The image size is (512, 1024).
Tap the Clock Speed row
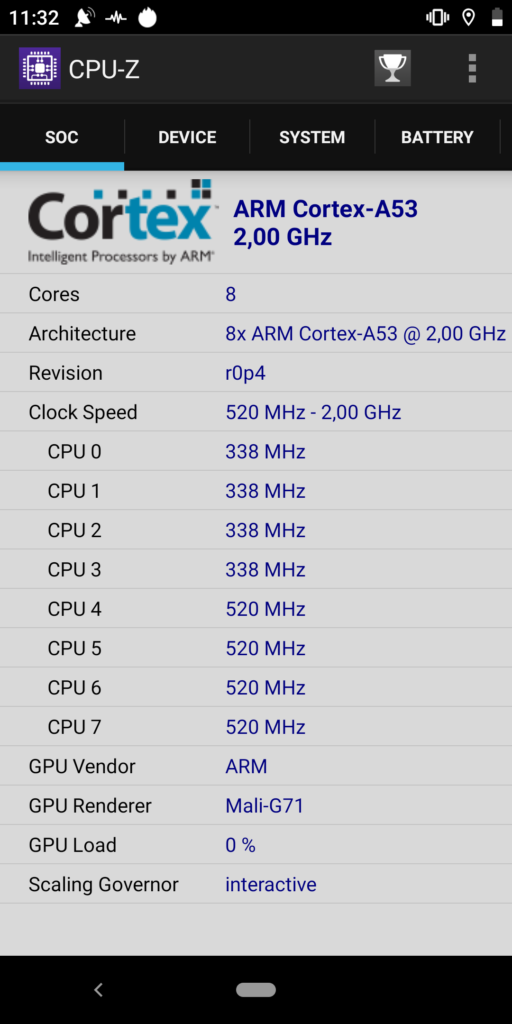click(x=256, y=412)
